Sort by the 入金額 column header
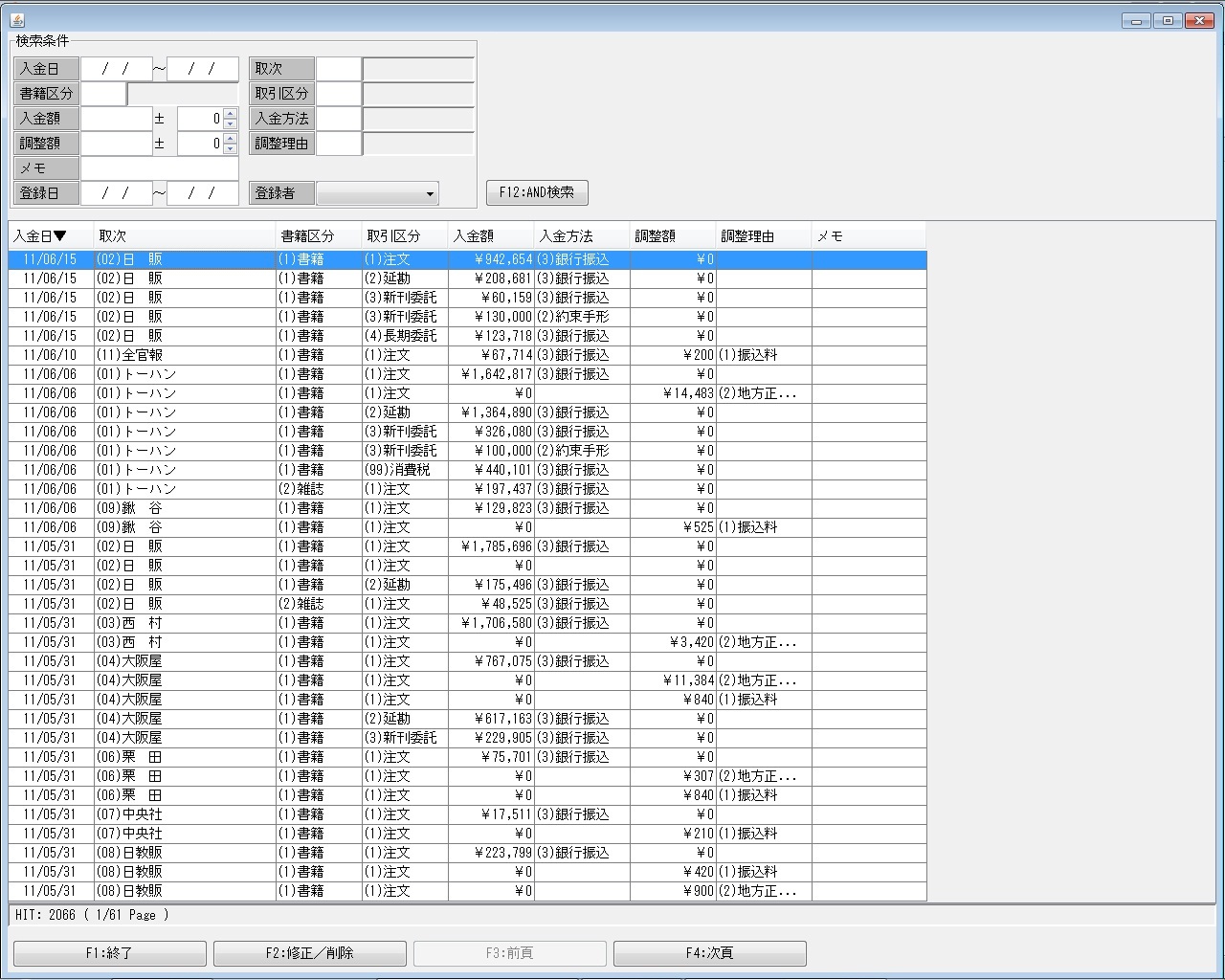Screen dimensions: 1225x980 click(491, 236)
